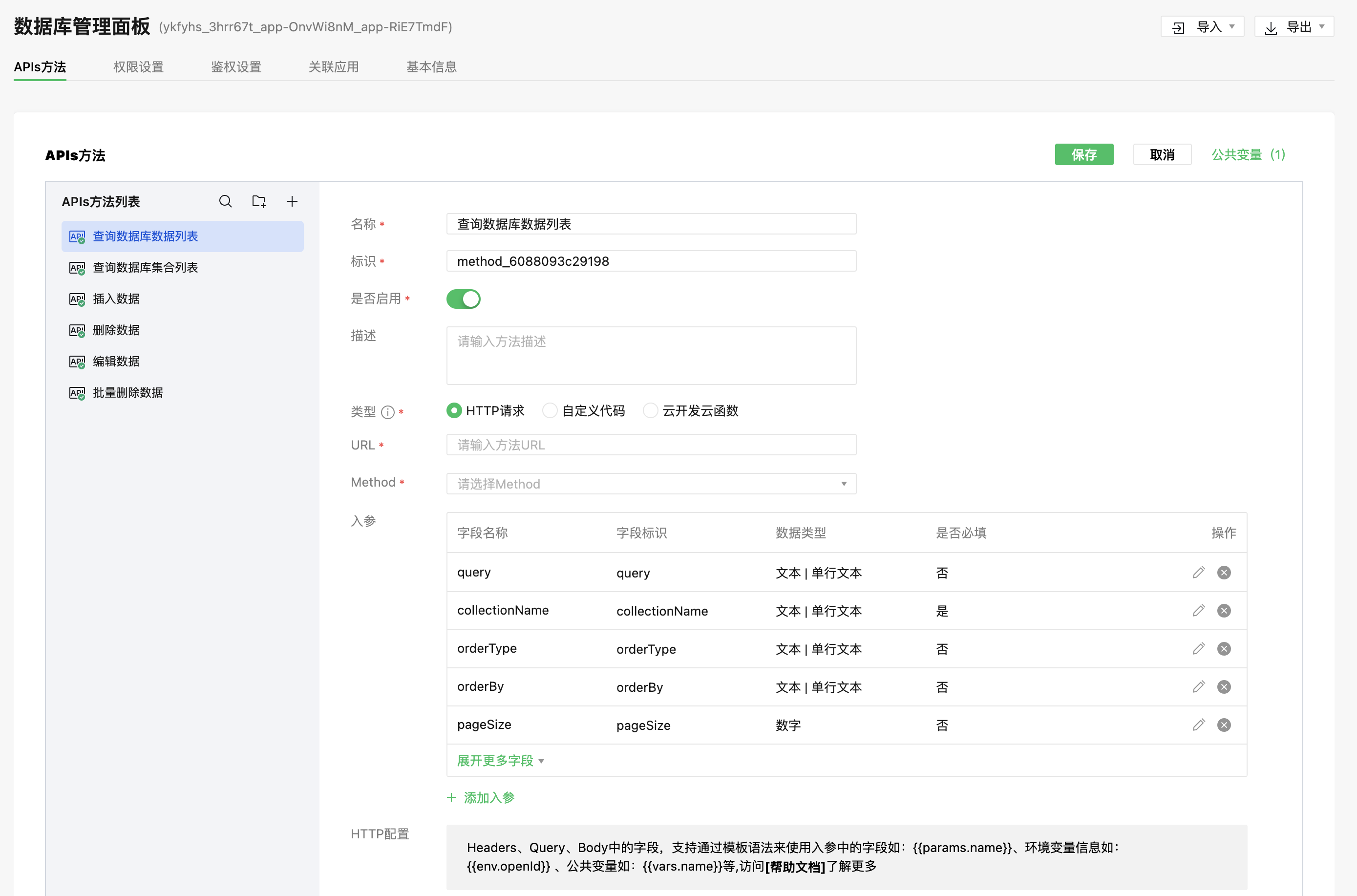Open the 鉴权设置 tab
1357x896 pixels.
(x=236, y=67)
